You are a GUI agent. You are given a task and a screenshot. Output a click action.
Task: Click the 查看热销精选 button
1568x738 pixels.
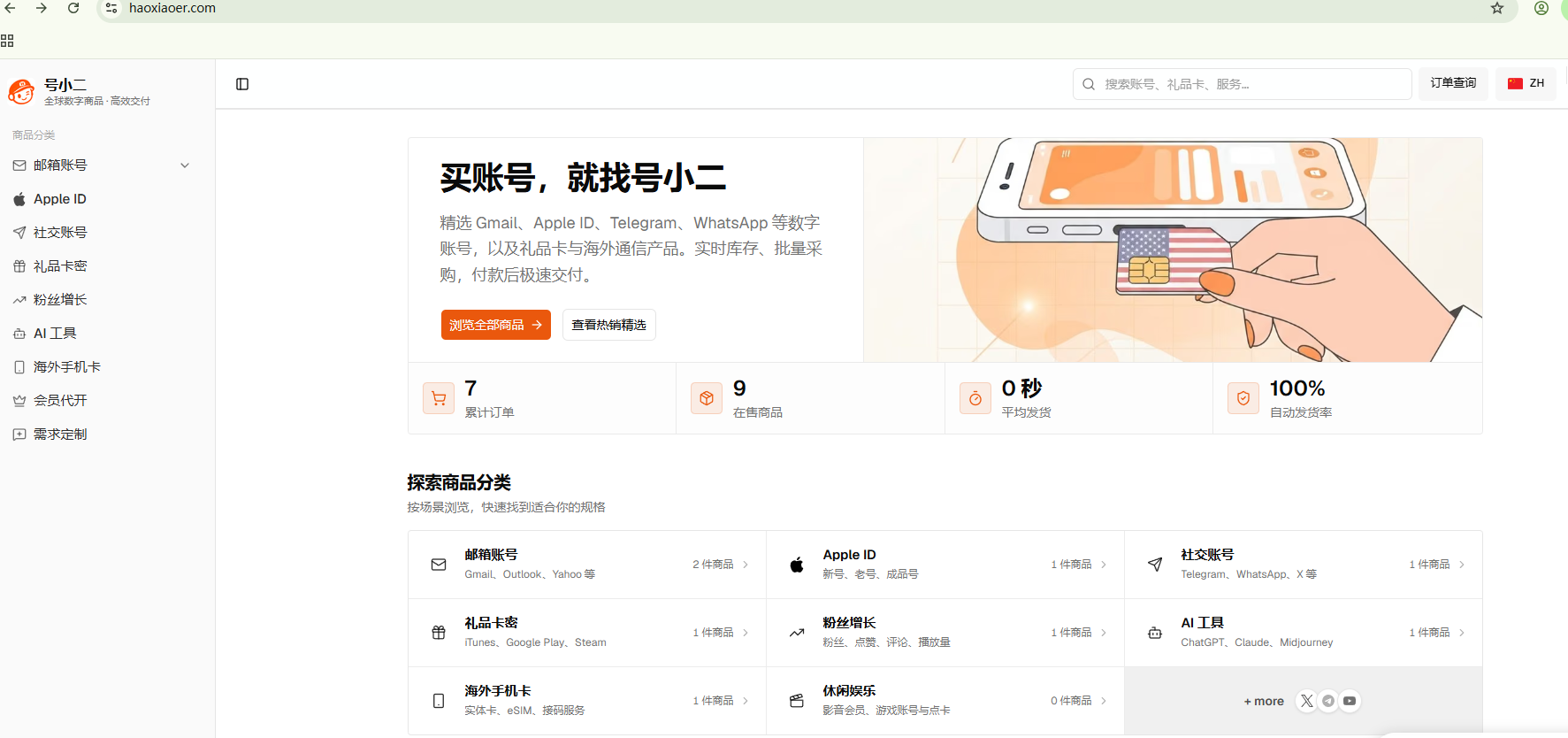pos(609,325)
